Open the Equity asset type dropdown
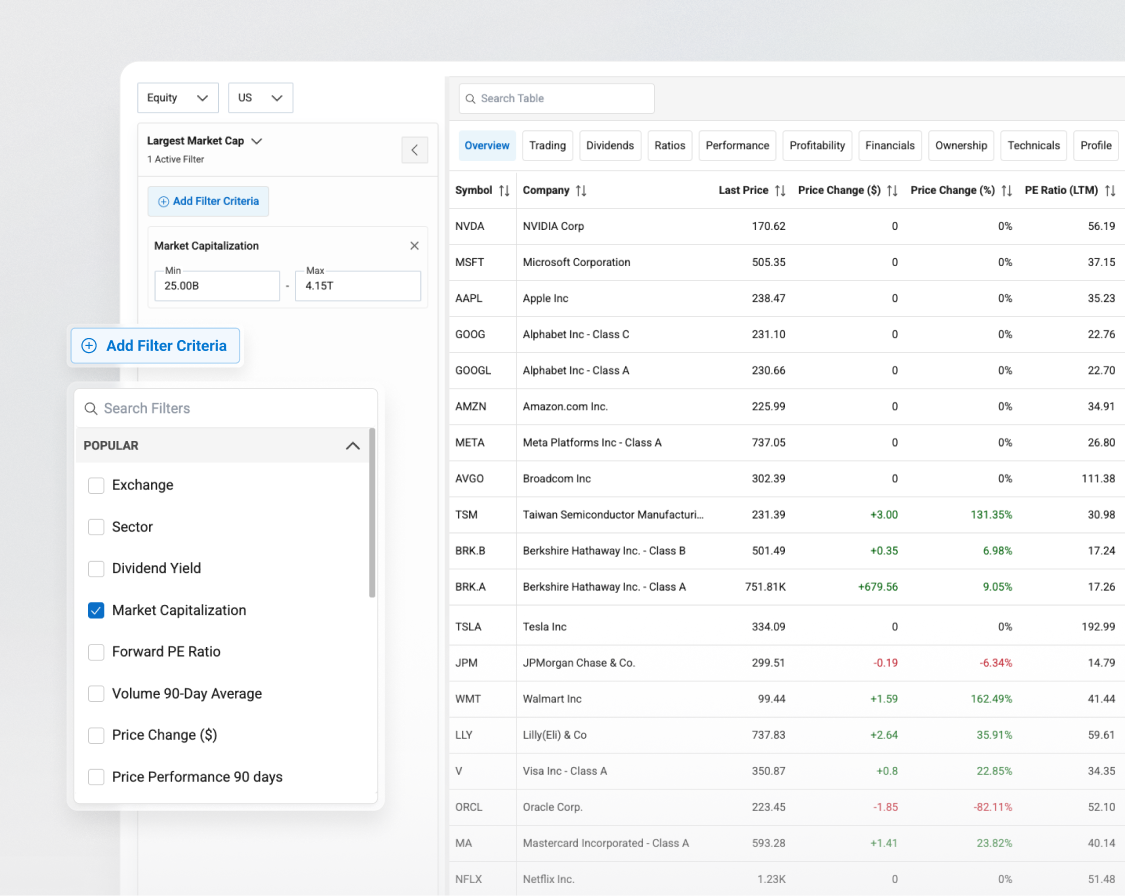 (x=177, y=97)
